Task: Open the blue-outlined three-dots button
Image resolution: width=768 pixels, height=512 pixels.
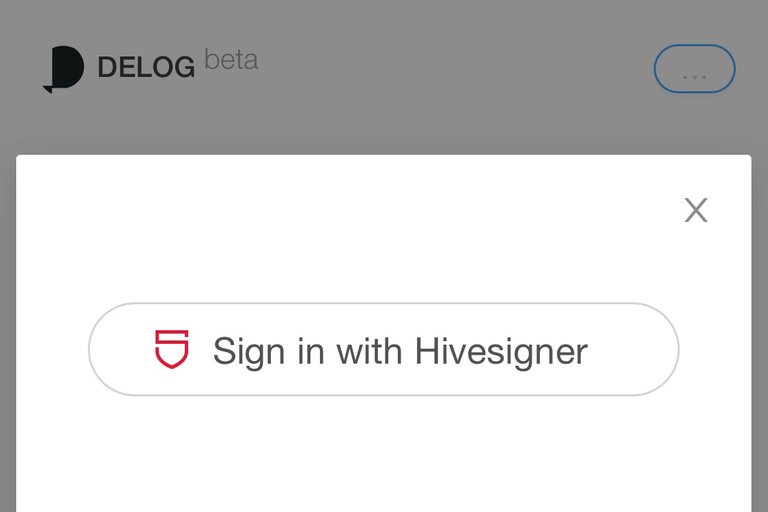Action: [x=695, y=69]
